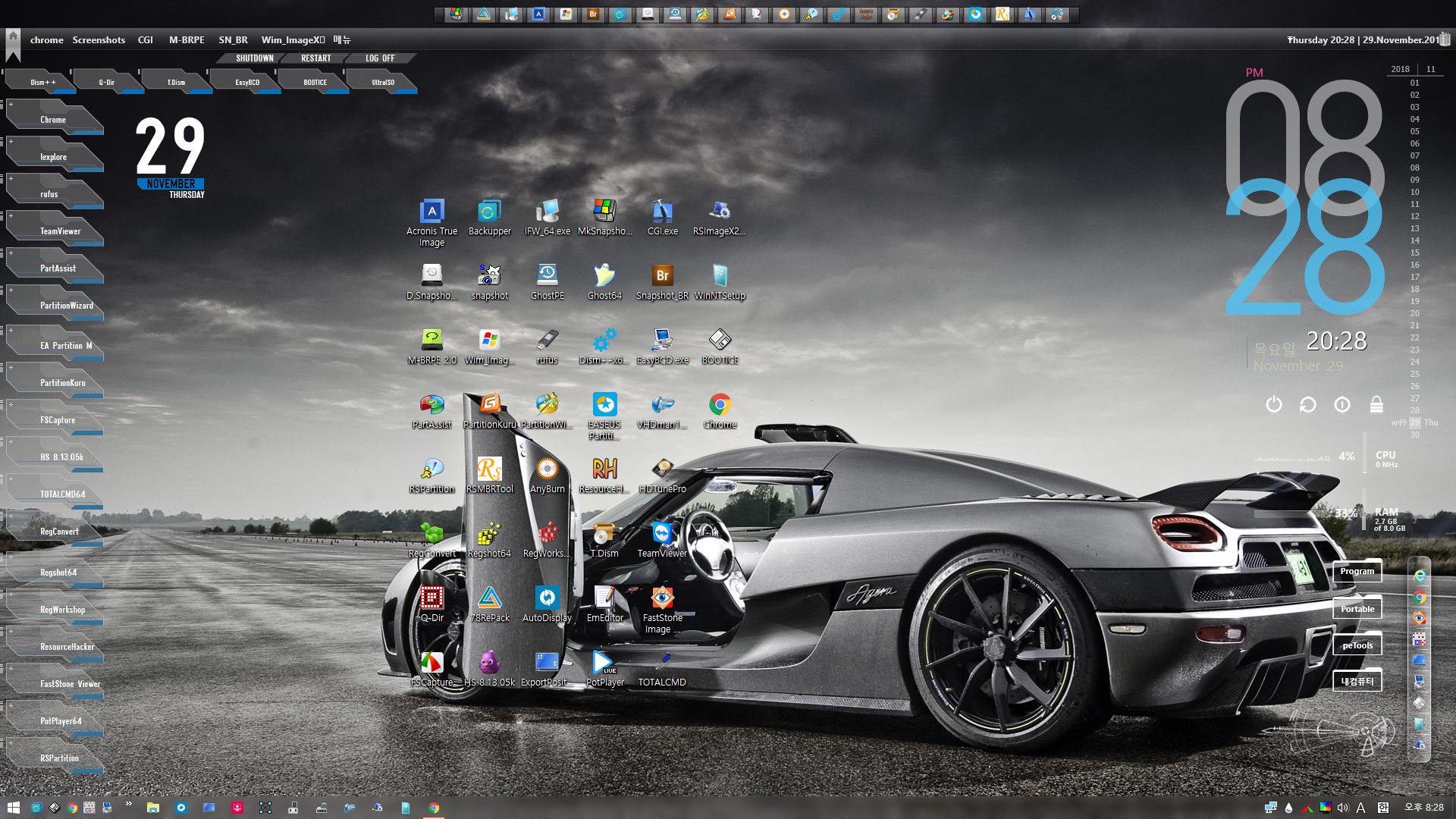This screenshot has width=1456, height=819.
Task: Click the Q-Dir launcher tab at top left
Action: [106, 82]
